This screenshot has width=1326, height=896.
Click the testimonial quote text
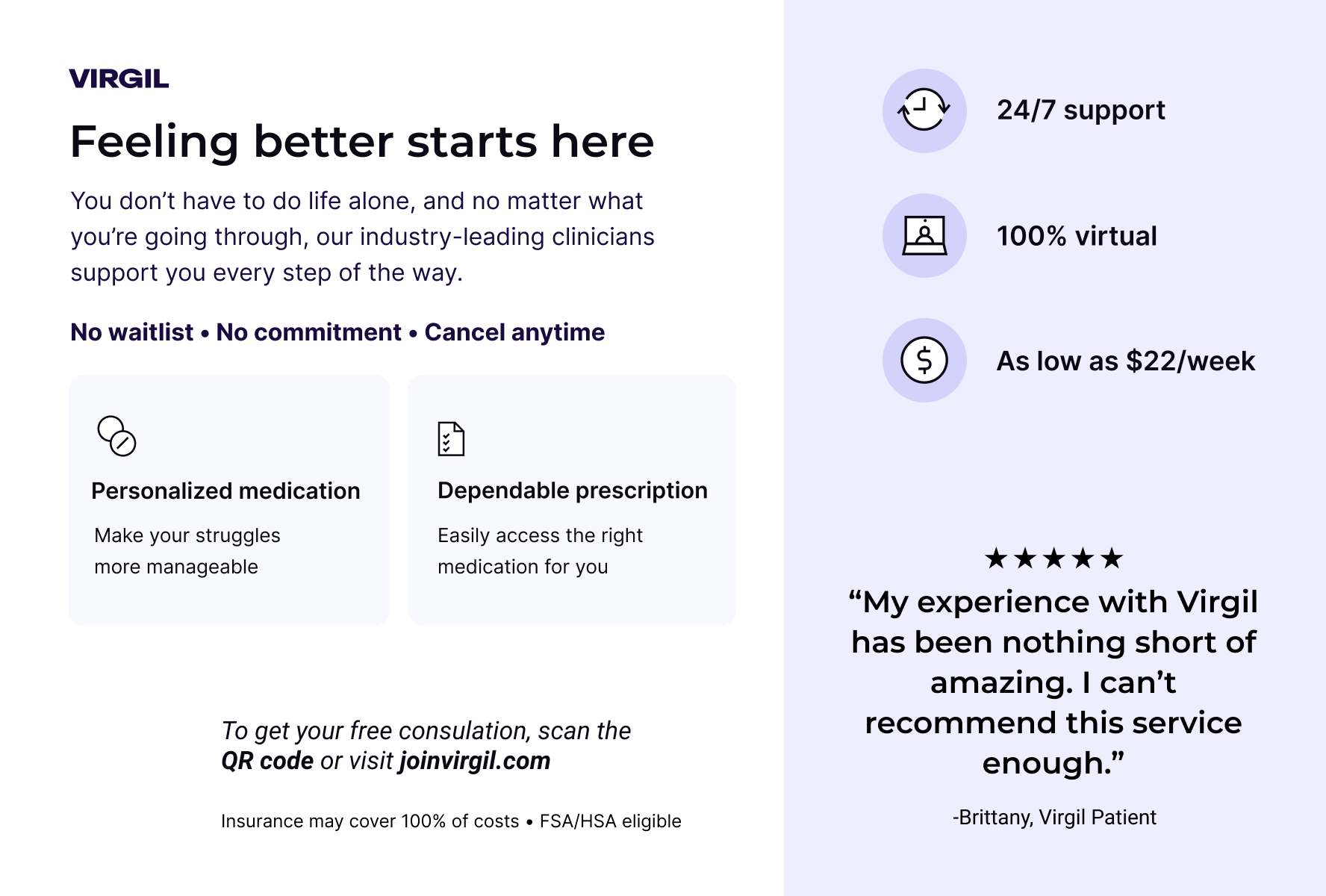tap(1053, 682)
